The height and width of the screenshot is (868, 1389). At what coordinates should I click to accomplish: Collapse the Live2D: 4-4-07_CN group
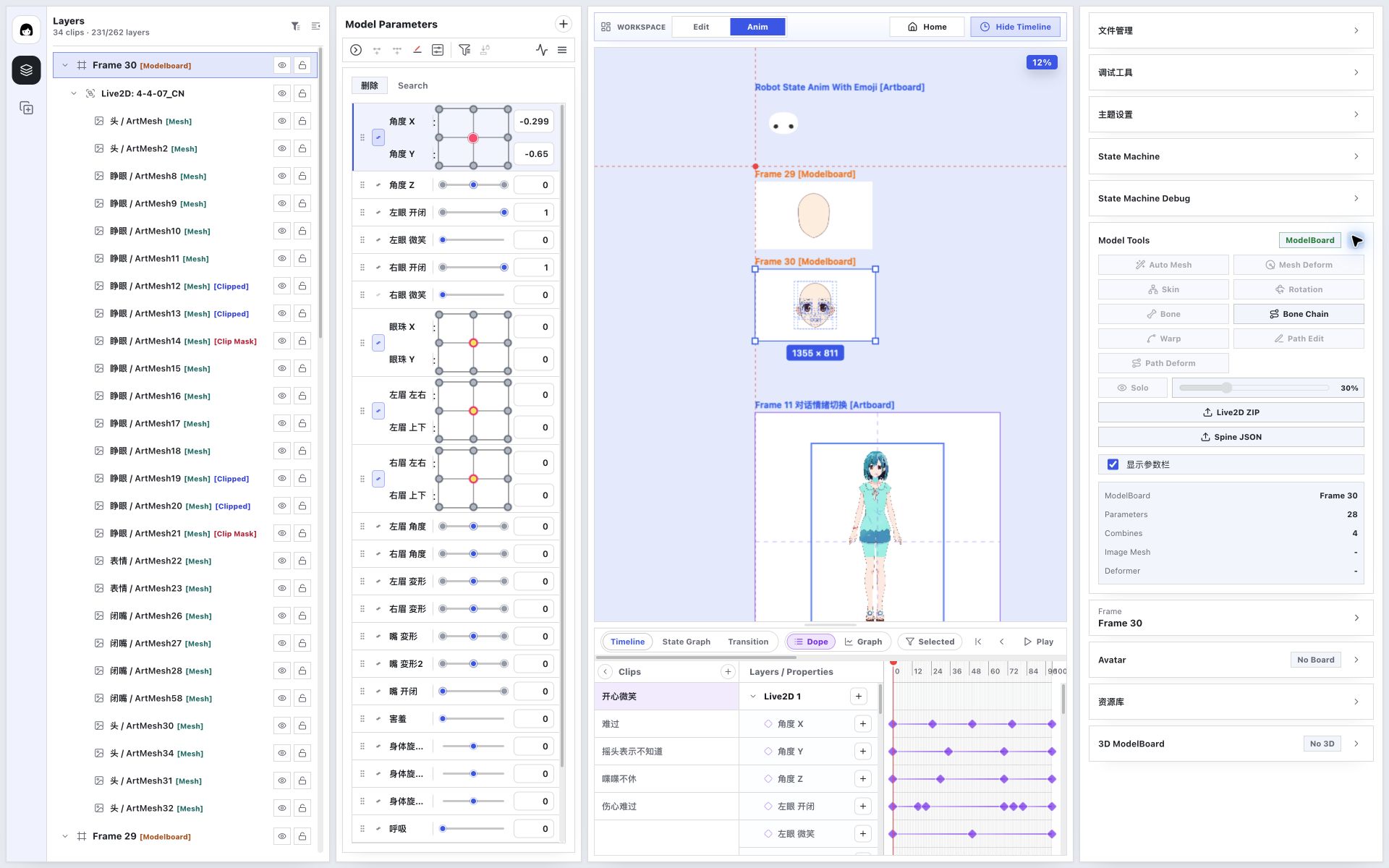point(74,93)
